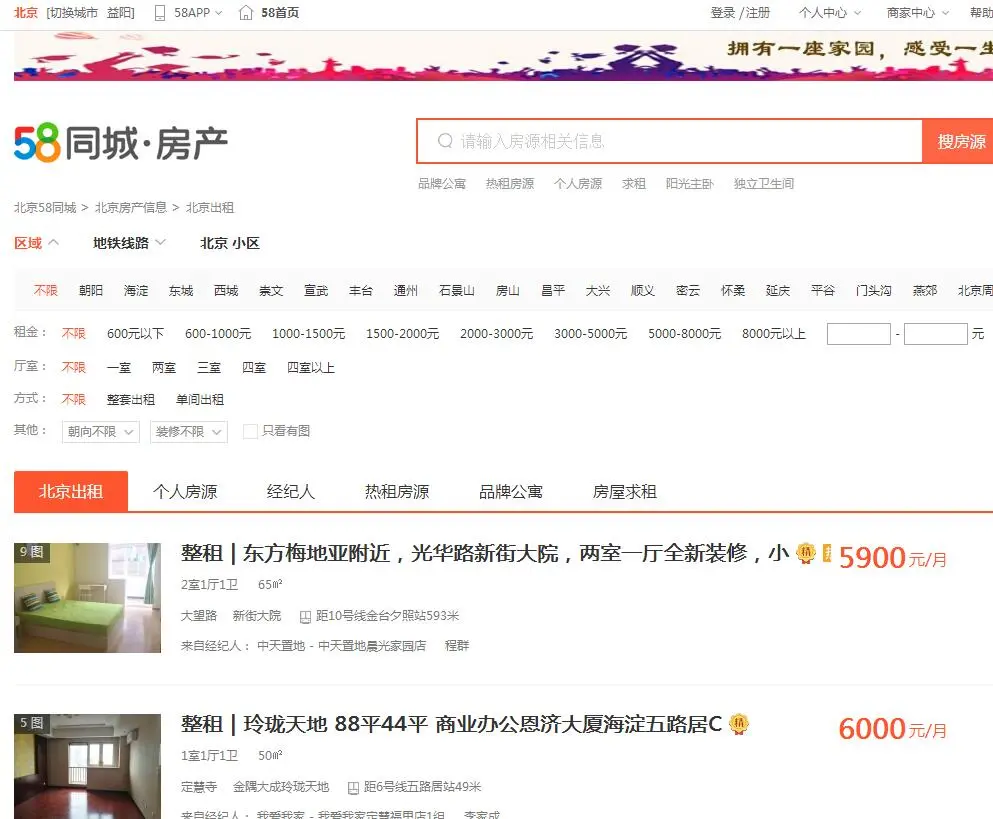Open the 北京 小区 link
The image size is (993, 819).
[x=230, y=243]
